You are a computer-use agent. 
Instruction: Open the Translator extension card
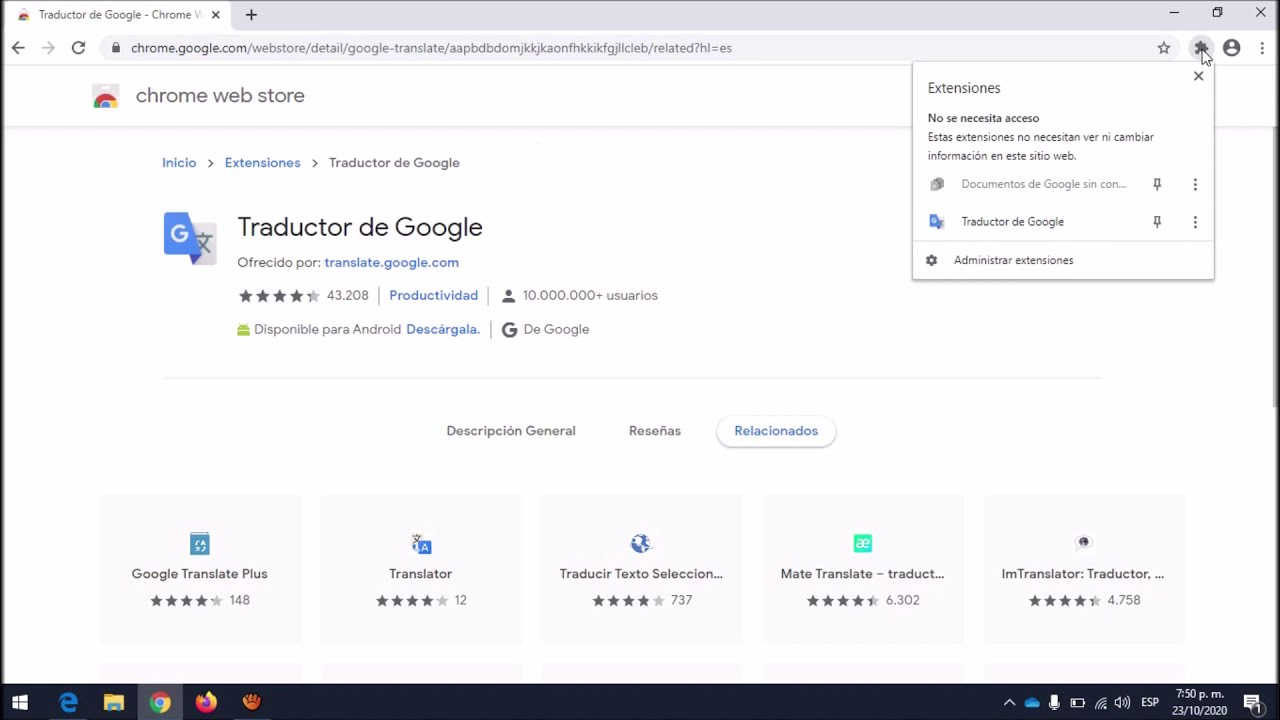(420, 568)
